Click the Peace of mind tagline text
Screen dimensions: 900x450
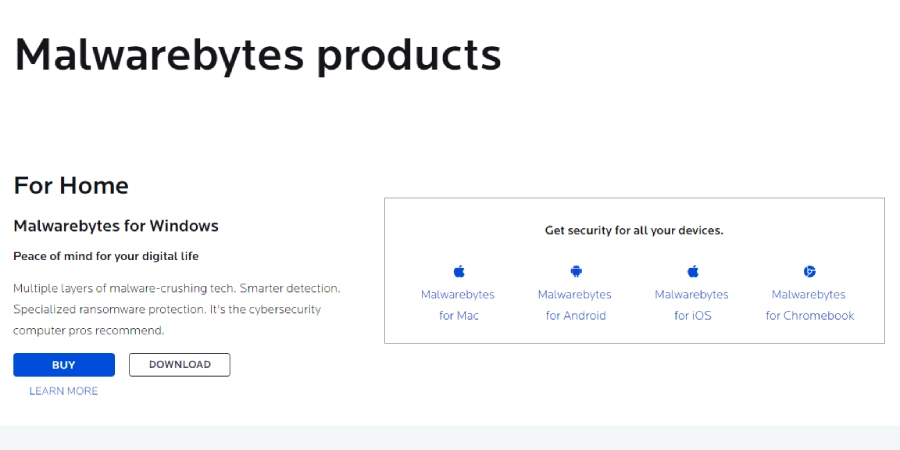106,256
